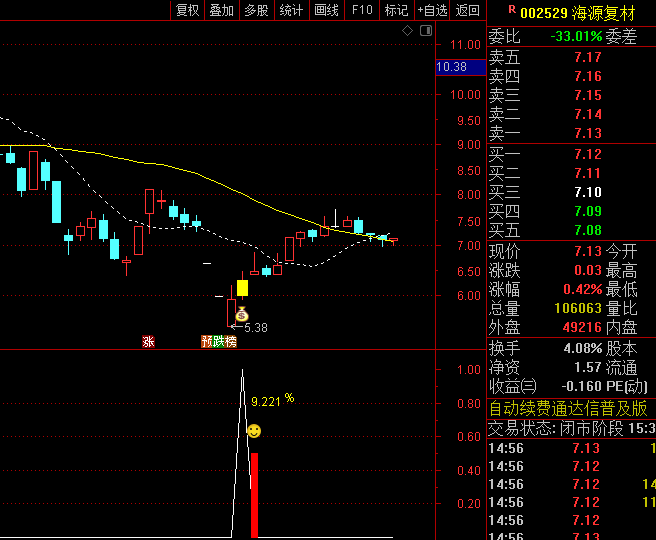This screenshot has width=656, height=540.
Task: Click the 现价 current price 7.13
Action: [588, 251]
